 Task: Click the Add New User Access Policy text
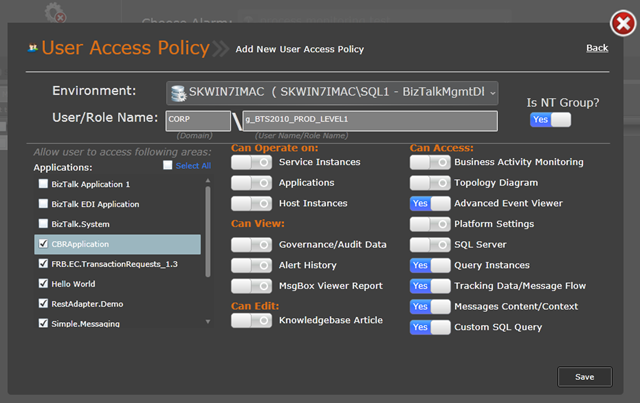[300, 49]
